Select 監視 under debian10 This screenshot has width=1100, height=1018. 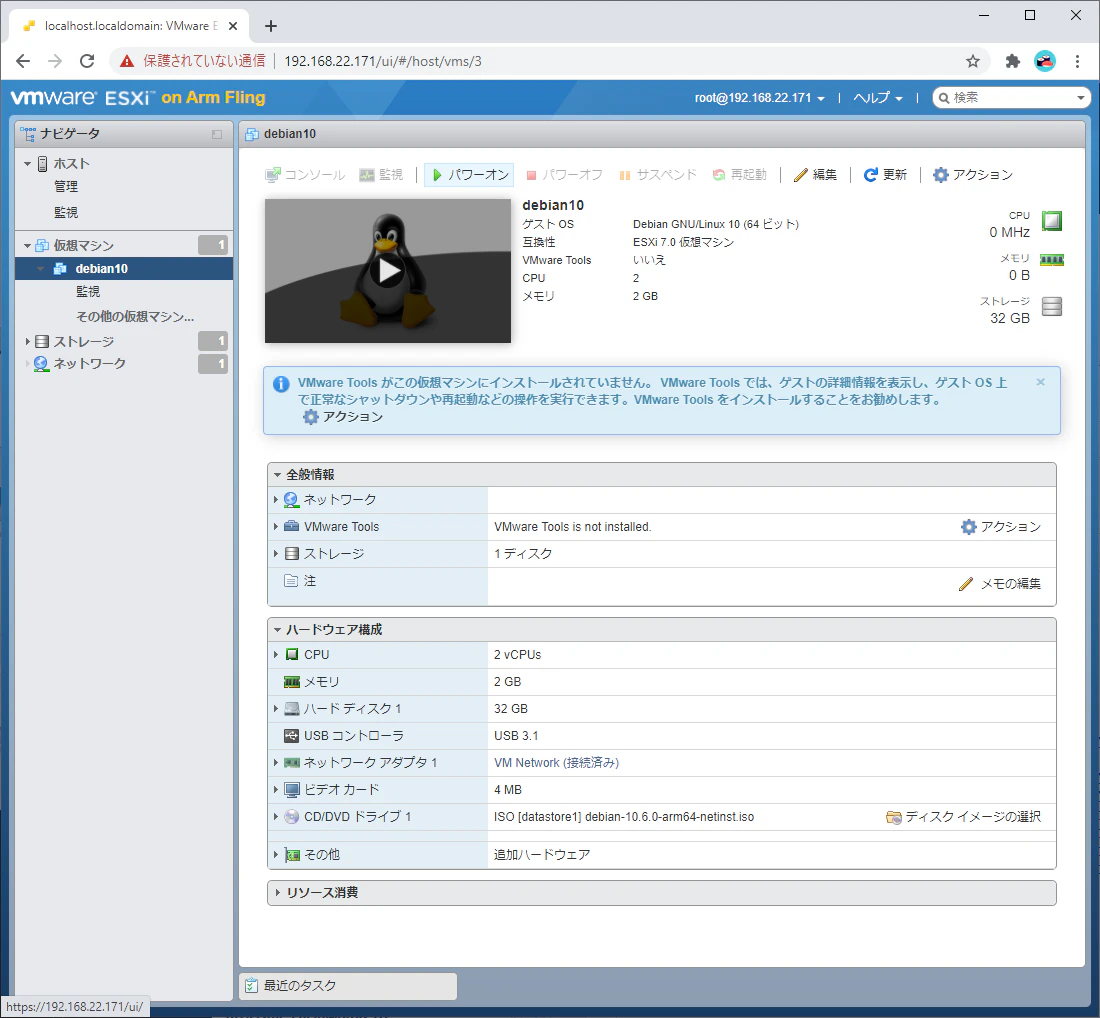(x=88, y=291)
